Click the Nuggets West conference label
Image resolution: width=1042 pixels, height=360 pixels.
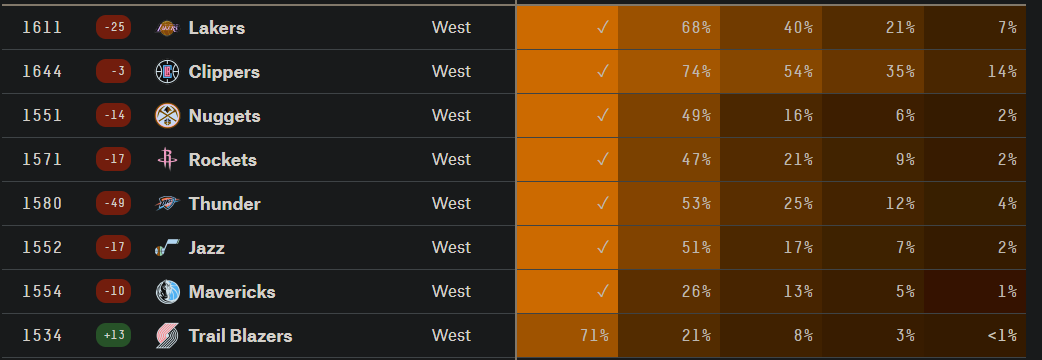coord(451,116)
